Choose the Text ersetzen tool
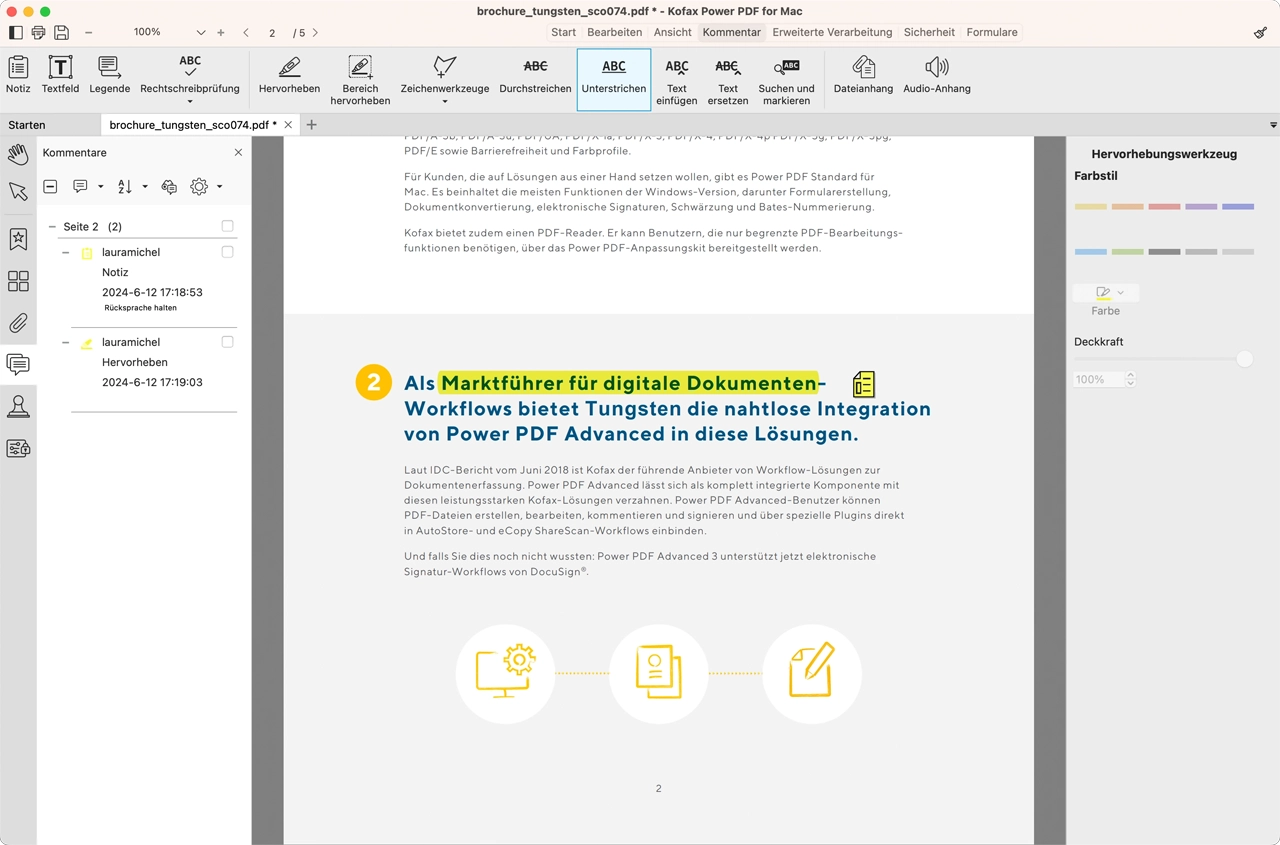The height and width of the screenshot is (845, 1280). point(728,80)
